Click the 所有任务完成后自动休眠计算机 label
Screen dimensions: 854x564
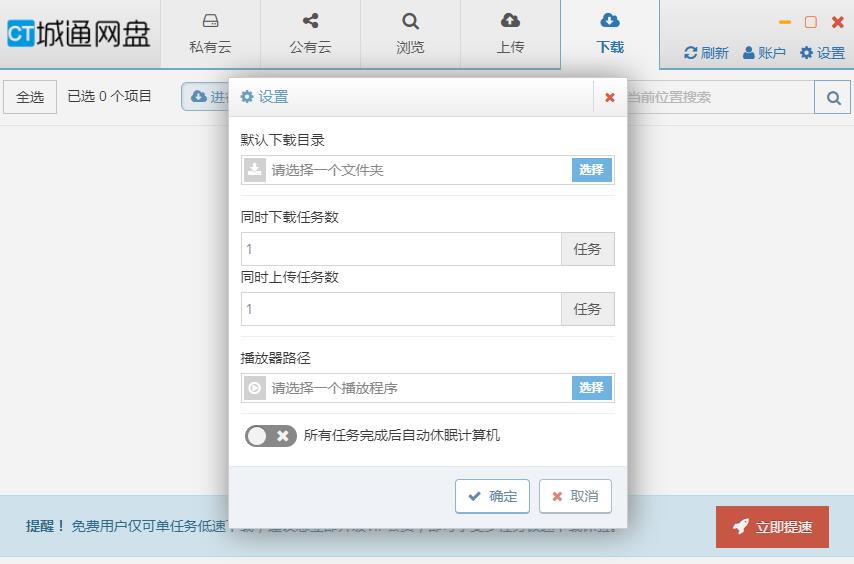click(401, 436)
